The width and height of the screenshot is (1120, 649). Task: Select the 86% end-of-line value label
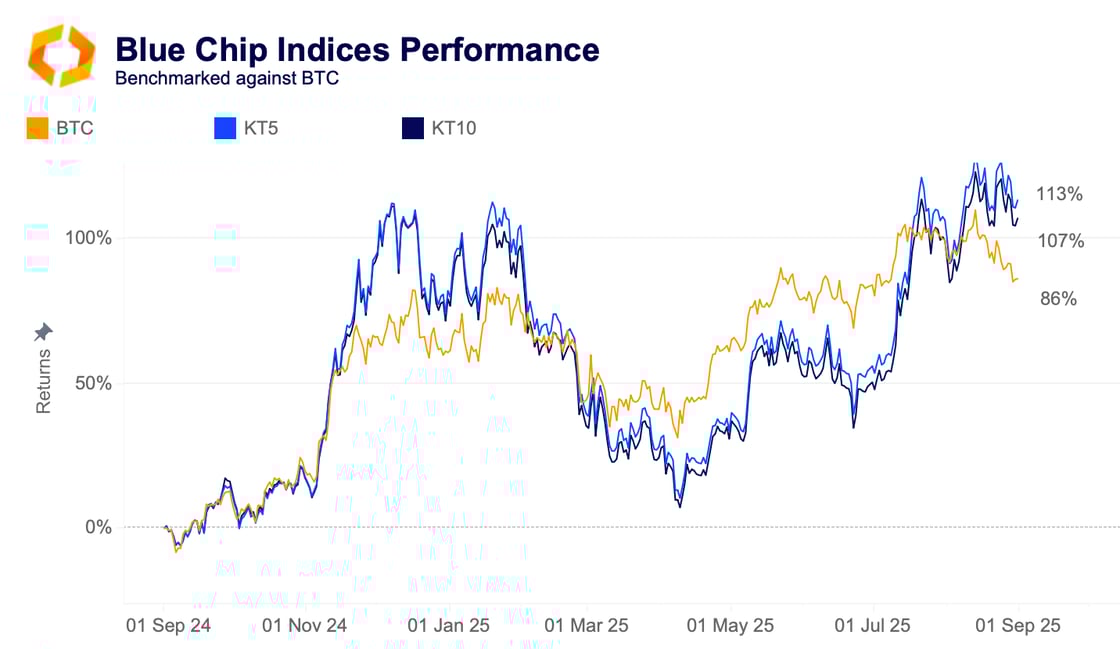(1056, 298)
